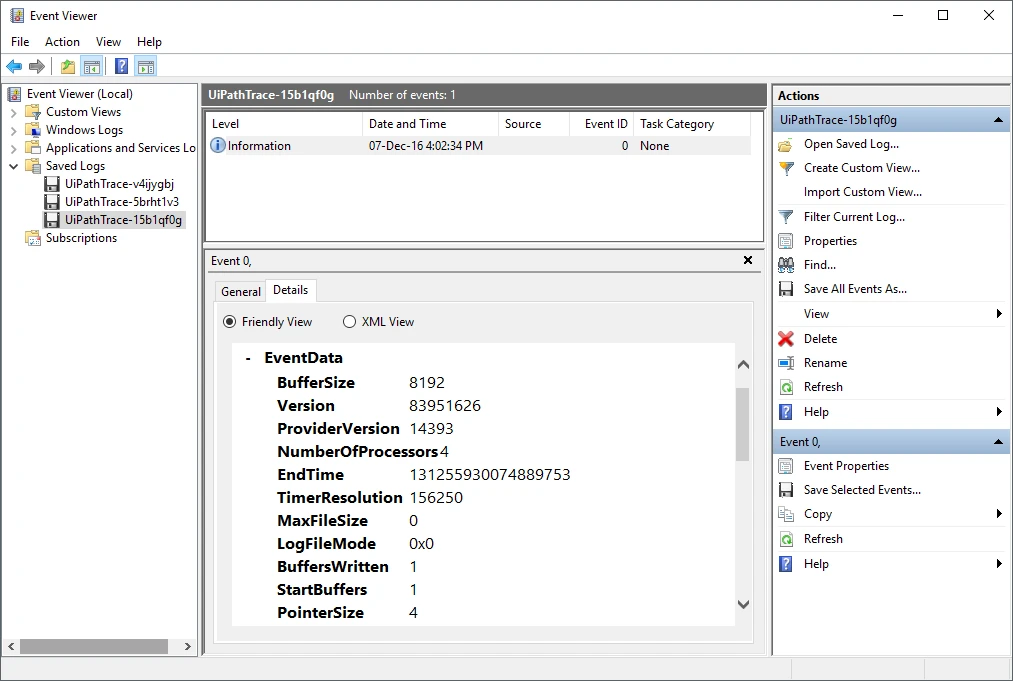1013x681 pixels.
Task: Click the Rename icon in Actions pane
Action: pyautogui.click(x=786, y=363)
